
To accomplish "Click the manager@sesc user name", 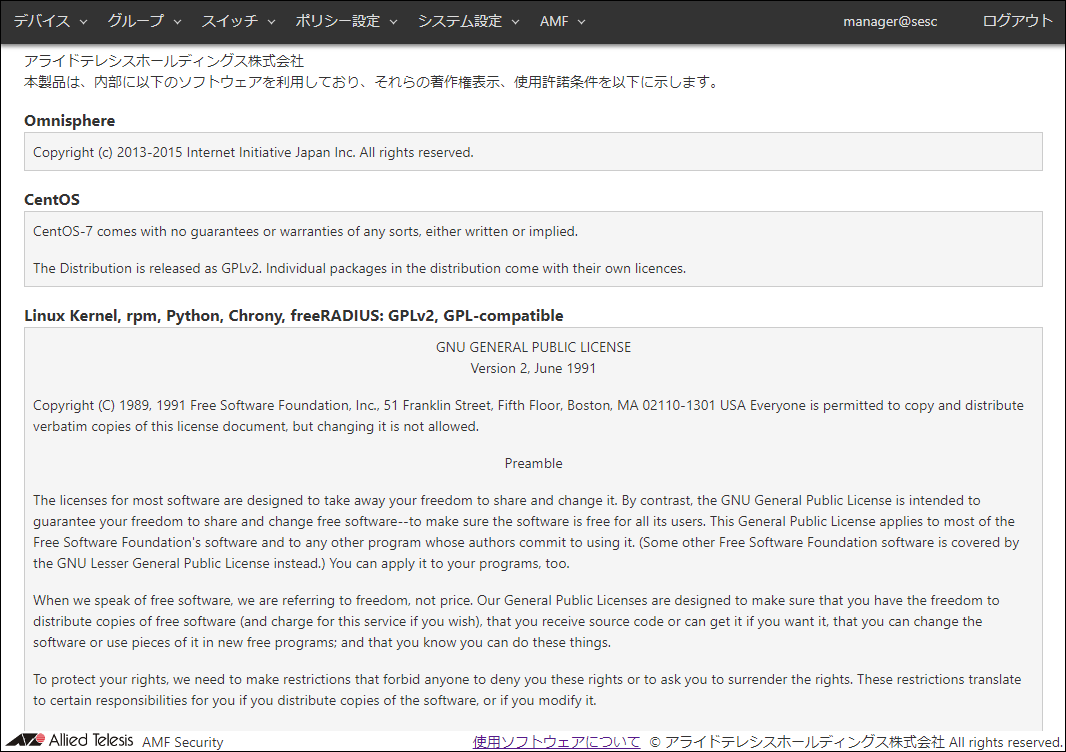I will click(890, 21).
